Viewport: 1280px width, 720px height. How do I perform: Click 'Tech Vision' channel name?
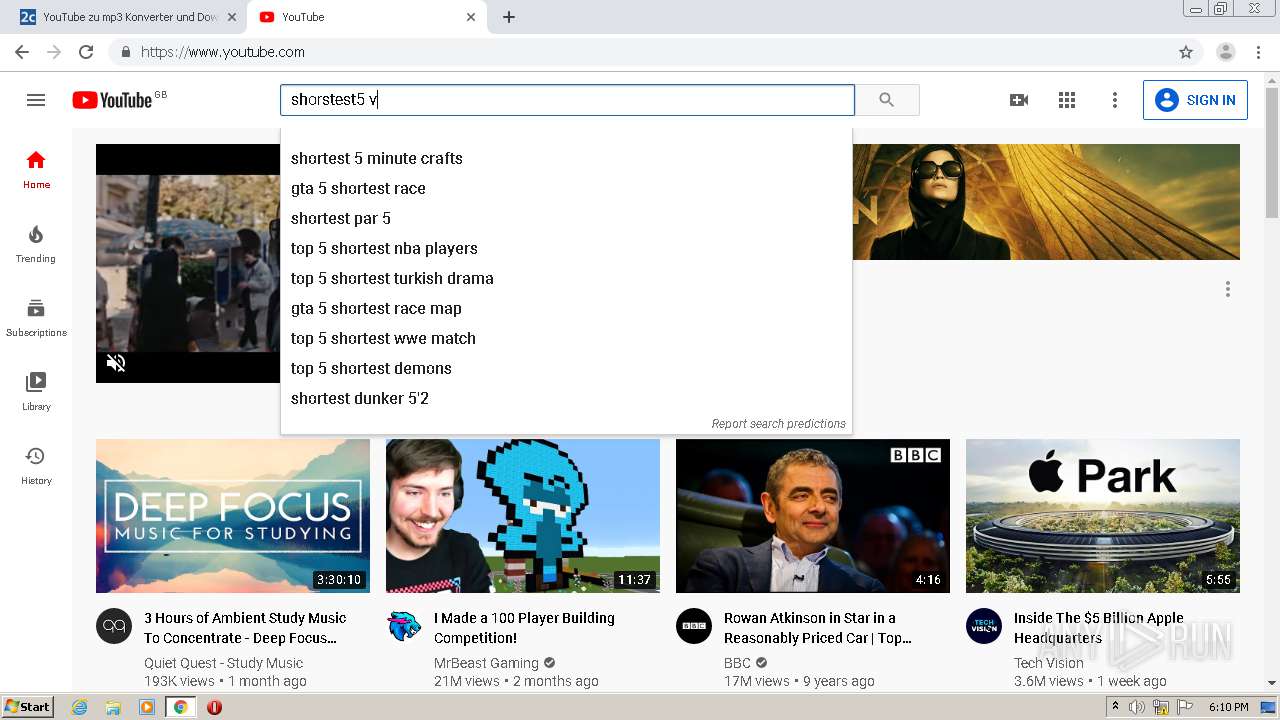tap(1049, 663)
